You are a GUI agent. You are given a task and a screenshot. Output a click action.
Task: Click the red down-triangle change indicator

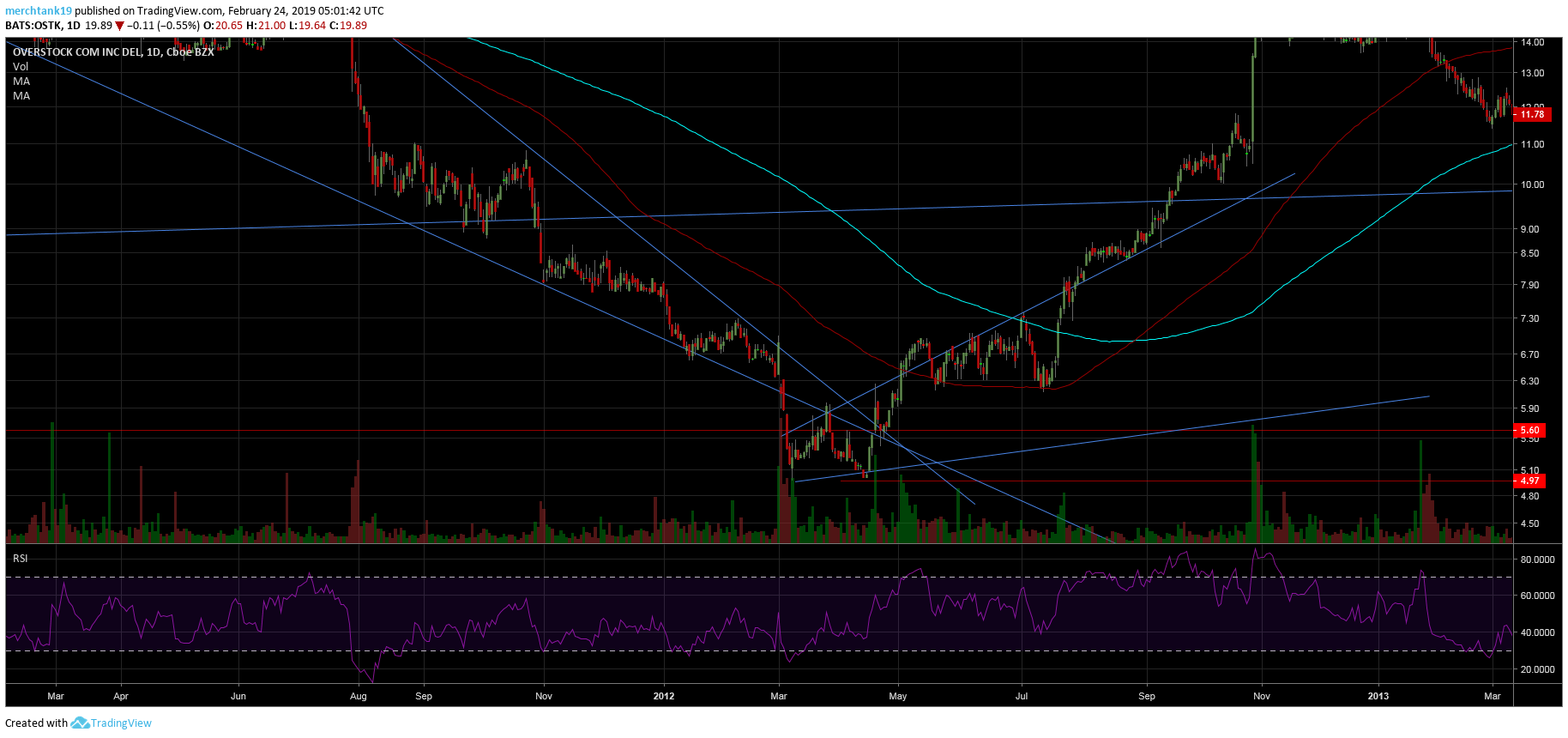[x=120, y=26]
